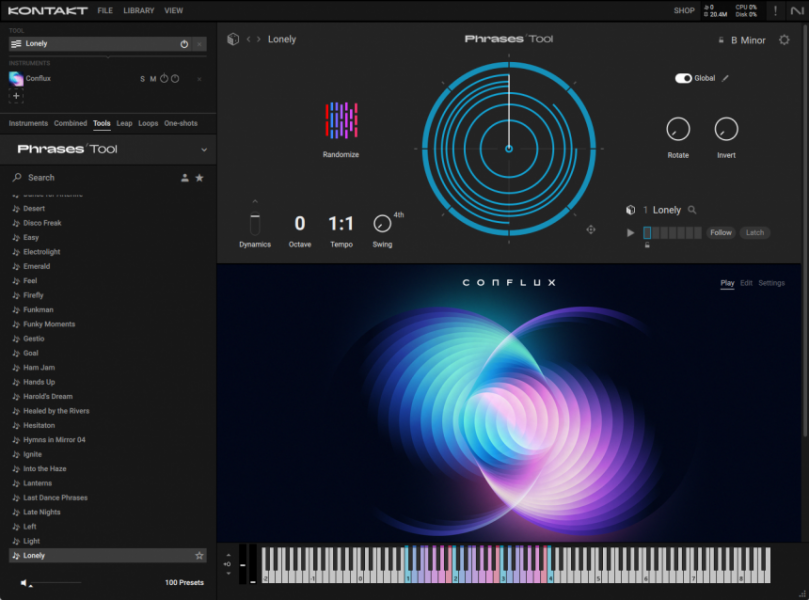Turn the Rotate knob control
Image resolution: width=809 pixels, height=600 pixels.
[678, 130]
